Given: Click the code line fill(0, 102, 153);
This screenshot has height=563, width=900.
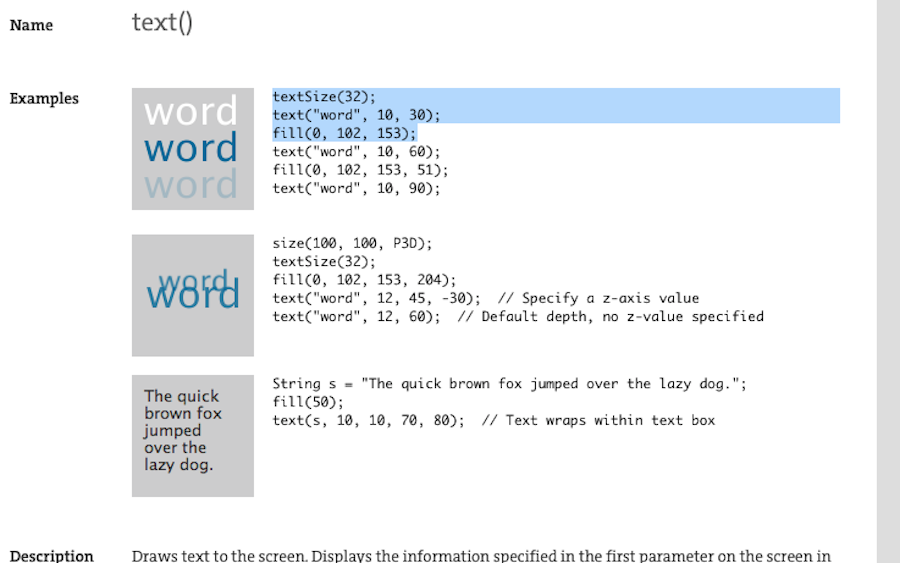Looking at the screenshot, I should click(344, 133).
